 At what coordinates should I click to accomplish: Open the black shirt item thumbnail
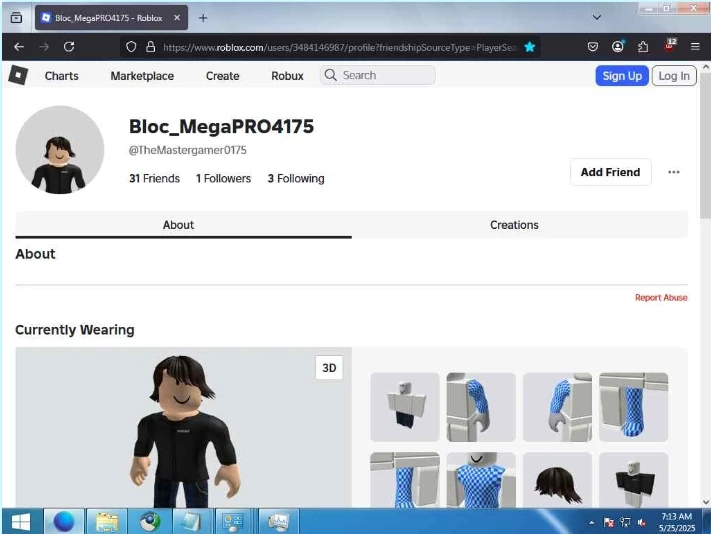coord(633,480)
